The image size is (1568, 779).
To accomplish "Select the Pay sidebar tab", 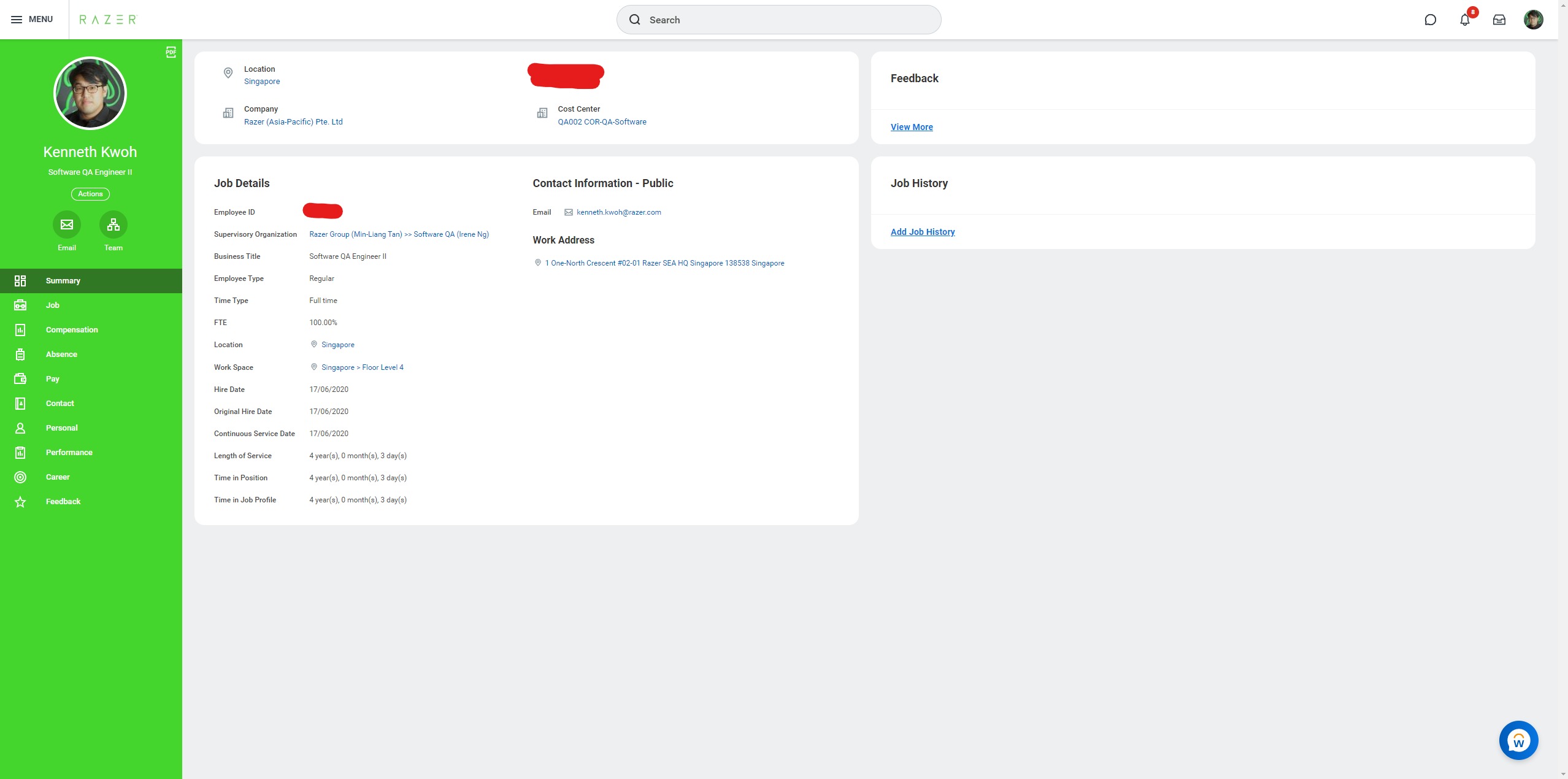I will tap(91, 378).
